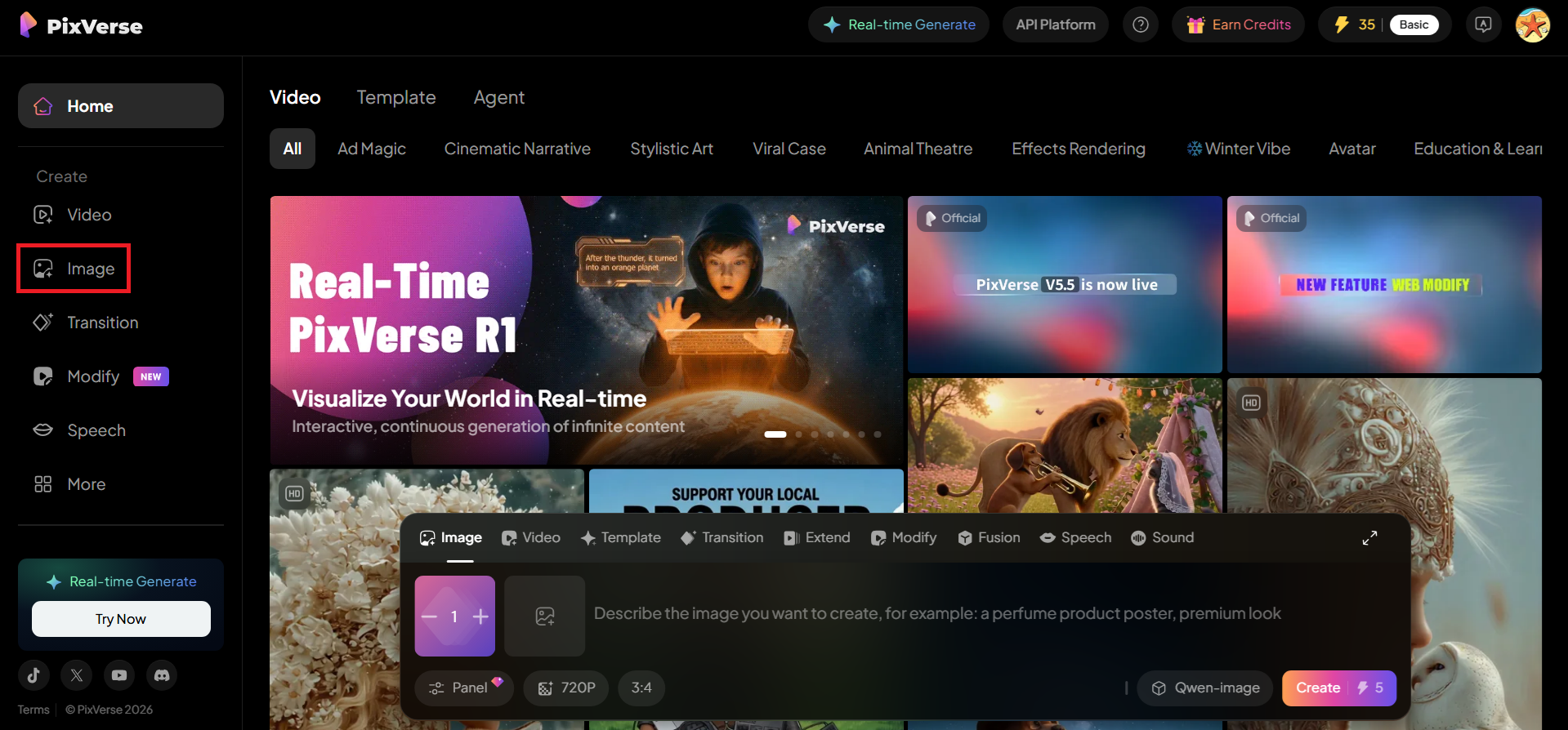Open the Qwen-image model selector
Image resolution: width=1568 pixels, height=730 pixels.
1205,688
